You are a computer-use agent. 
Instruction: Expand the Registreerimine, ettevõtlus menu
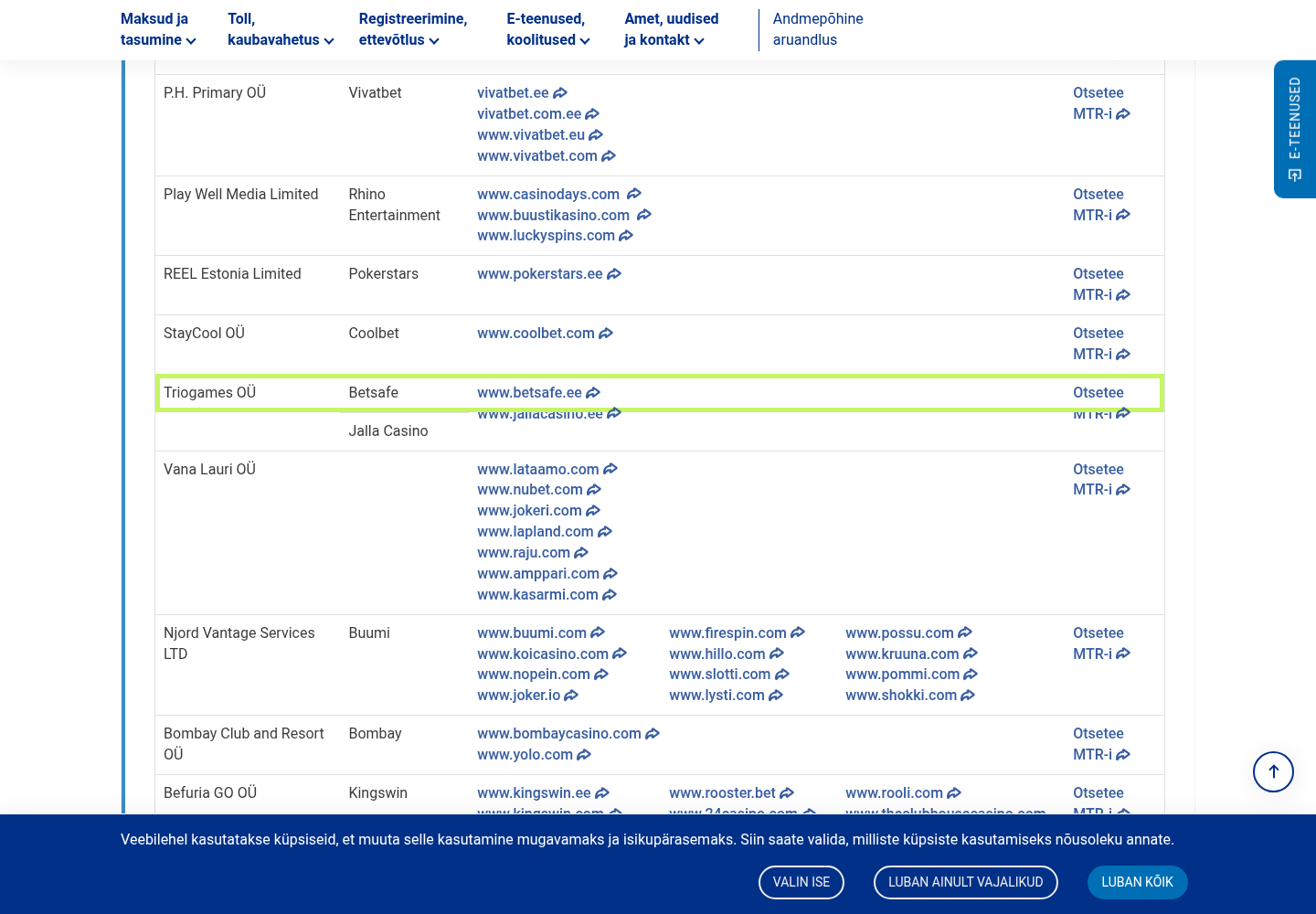coord(413,29)
